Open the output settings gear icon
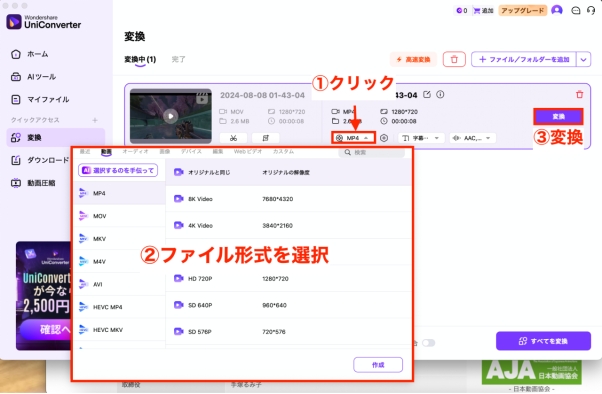 tap(384, 138)
